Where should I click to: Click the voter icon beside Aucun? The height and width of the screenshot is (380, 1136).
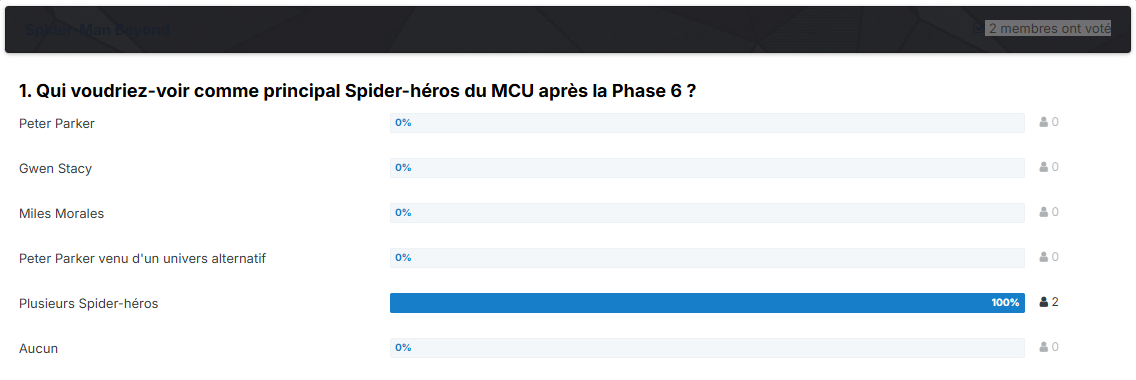(x=1043, y=347)
